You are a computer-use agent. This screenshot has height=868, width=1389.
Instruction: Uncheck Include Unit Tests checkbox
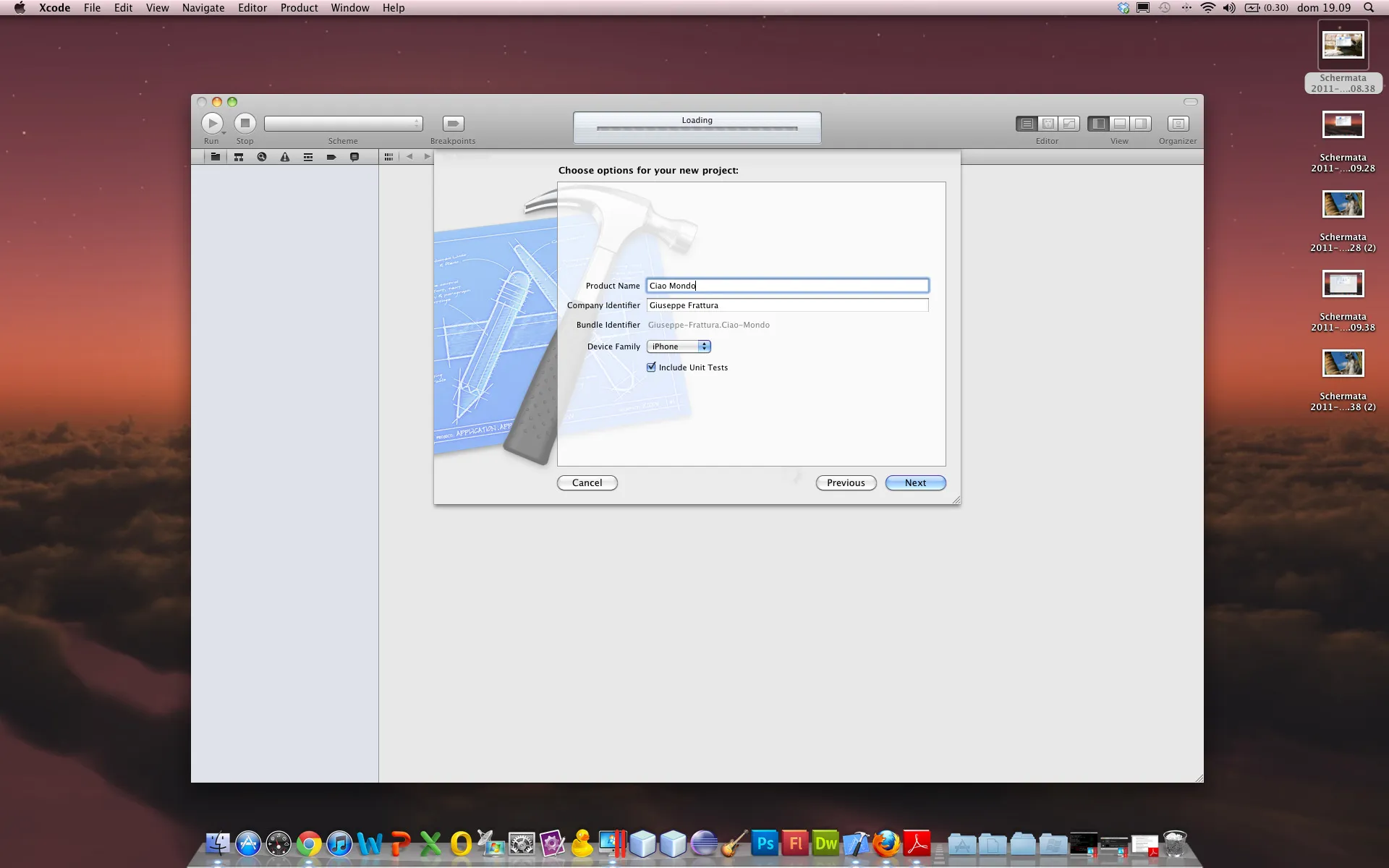point(651,367)
